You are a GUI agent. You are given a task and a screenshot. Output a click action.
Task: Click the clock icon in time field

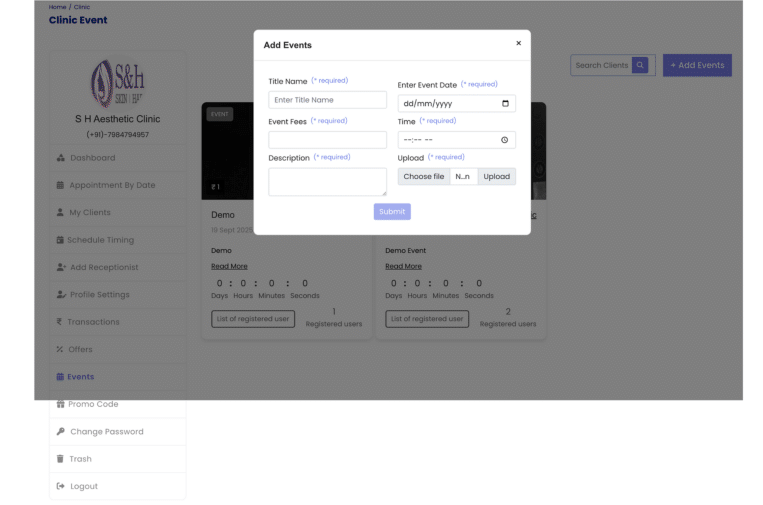(505, 140)
